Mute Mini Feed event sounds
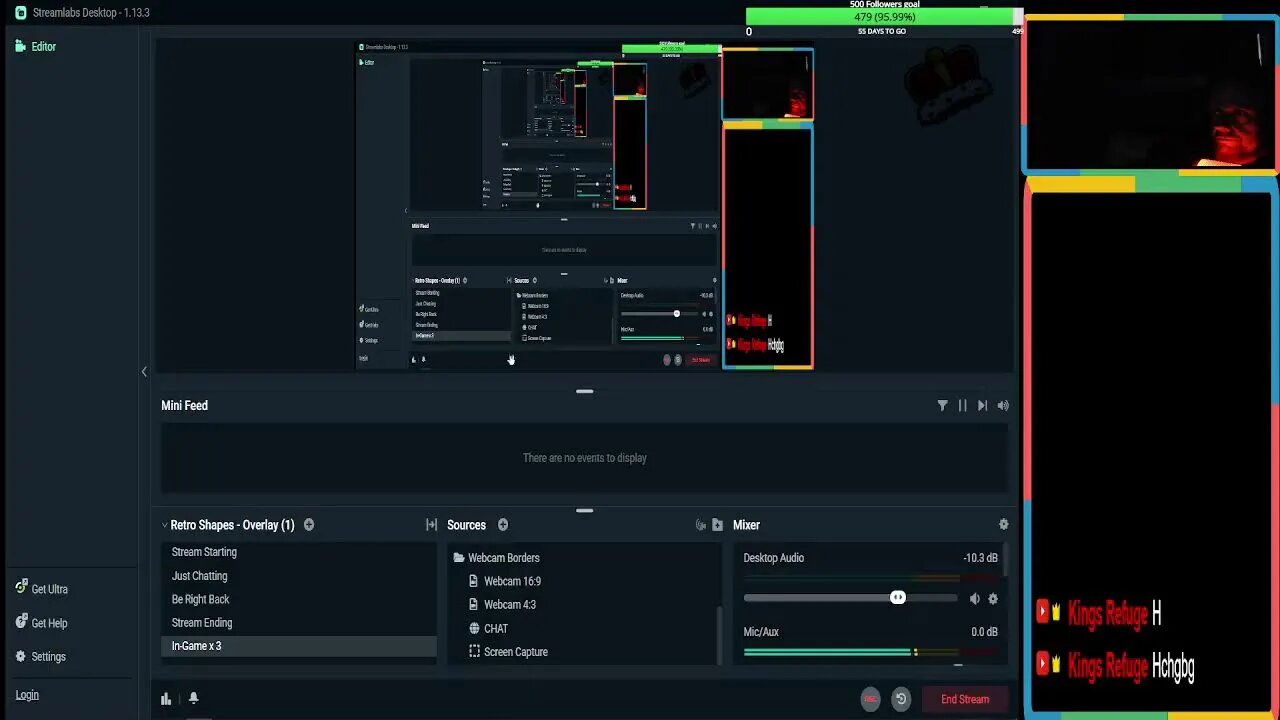Image resolution: width=1280 pixels, height=720 pixels. pos(1003,405)
